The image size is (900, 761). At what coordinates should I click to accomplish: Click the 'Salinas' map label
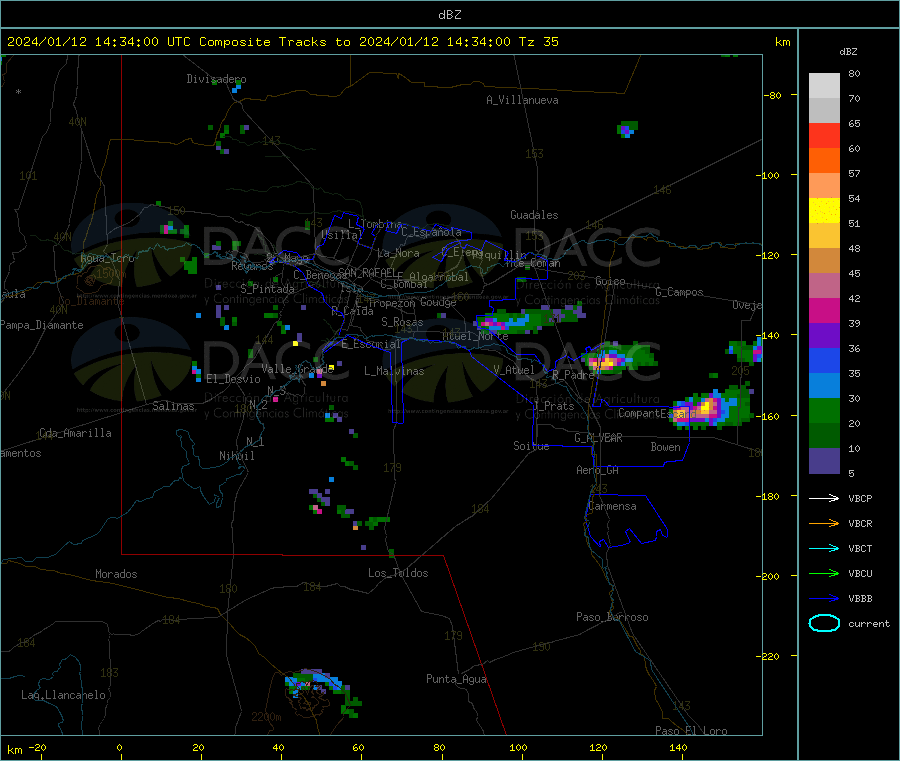173,406
